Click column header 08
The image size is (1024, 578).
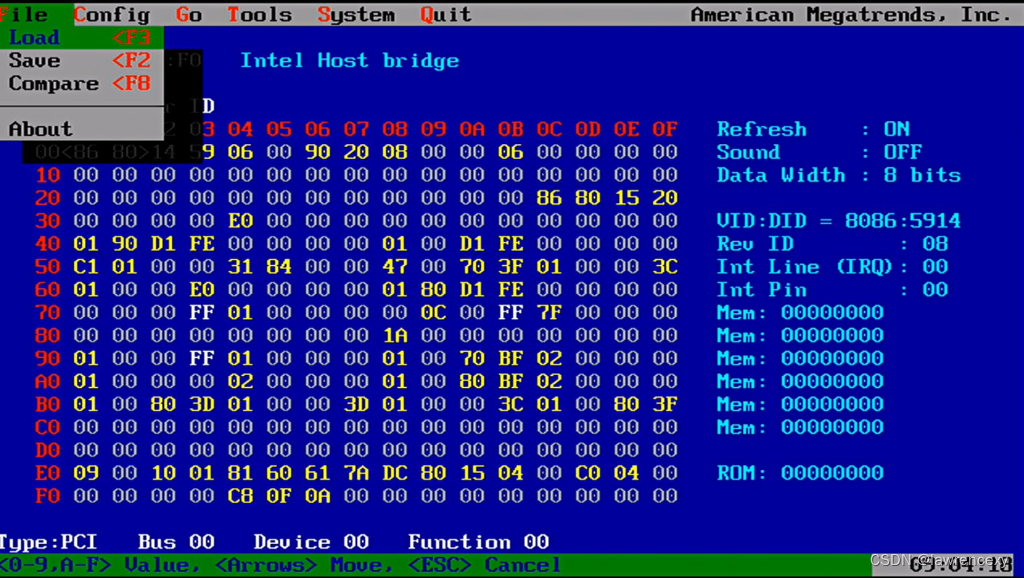(394, 129)
